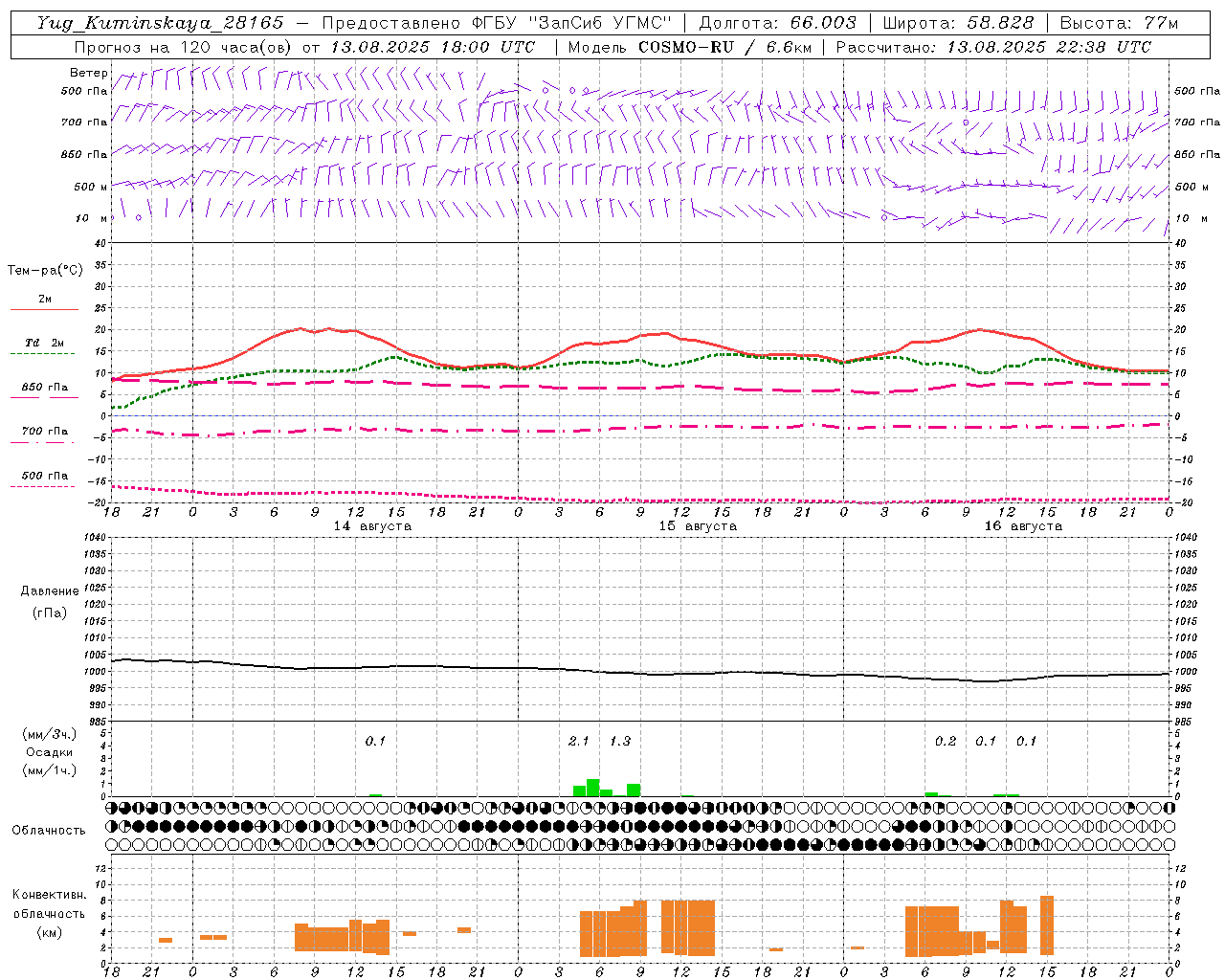The height and width of the screenshot is (980, 1225).
Task: Click the '(мм/3ч.)' precipitation unit label
Action: 50,734
